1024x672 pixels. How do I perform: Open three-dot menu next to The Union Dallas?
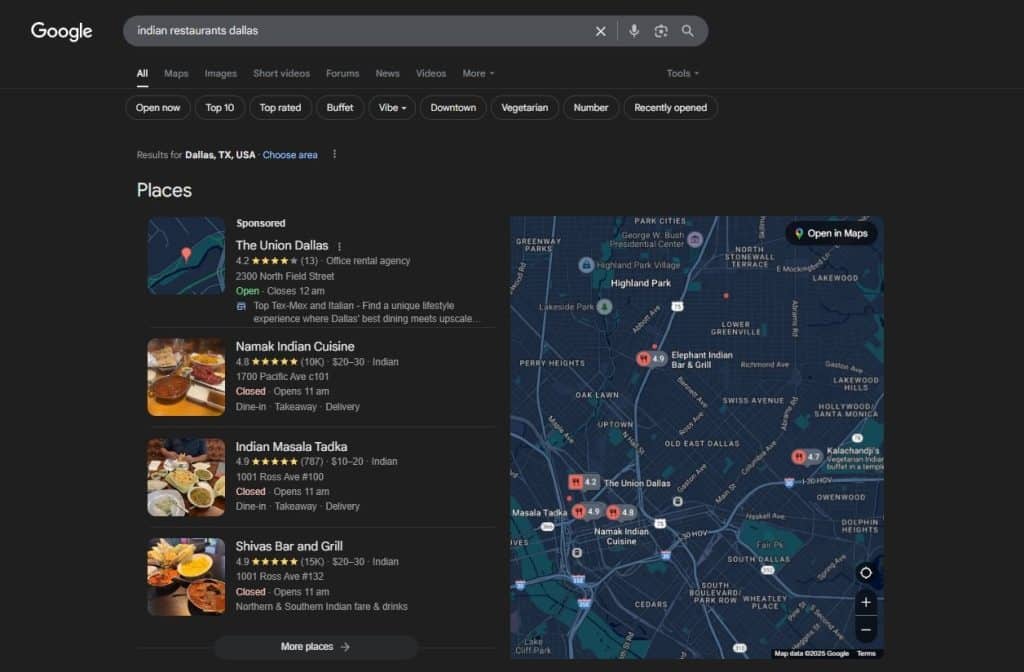pyautogui.click(x=339, y=246)
